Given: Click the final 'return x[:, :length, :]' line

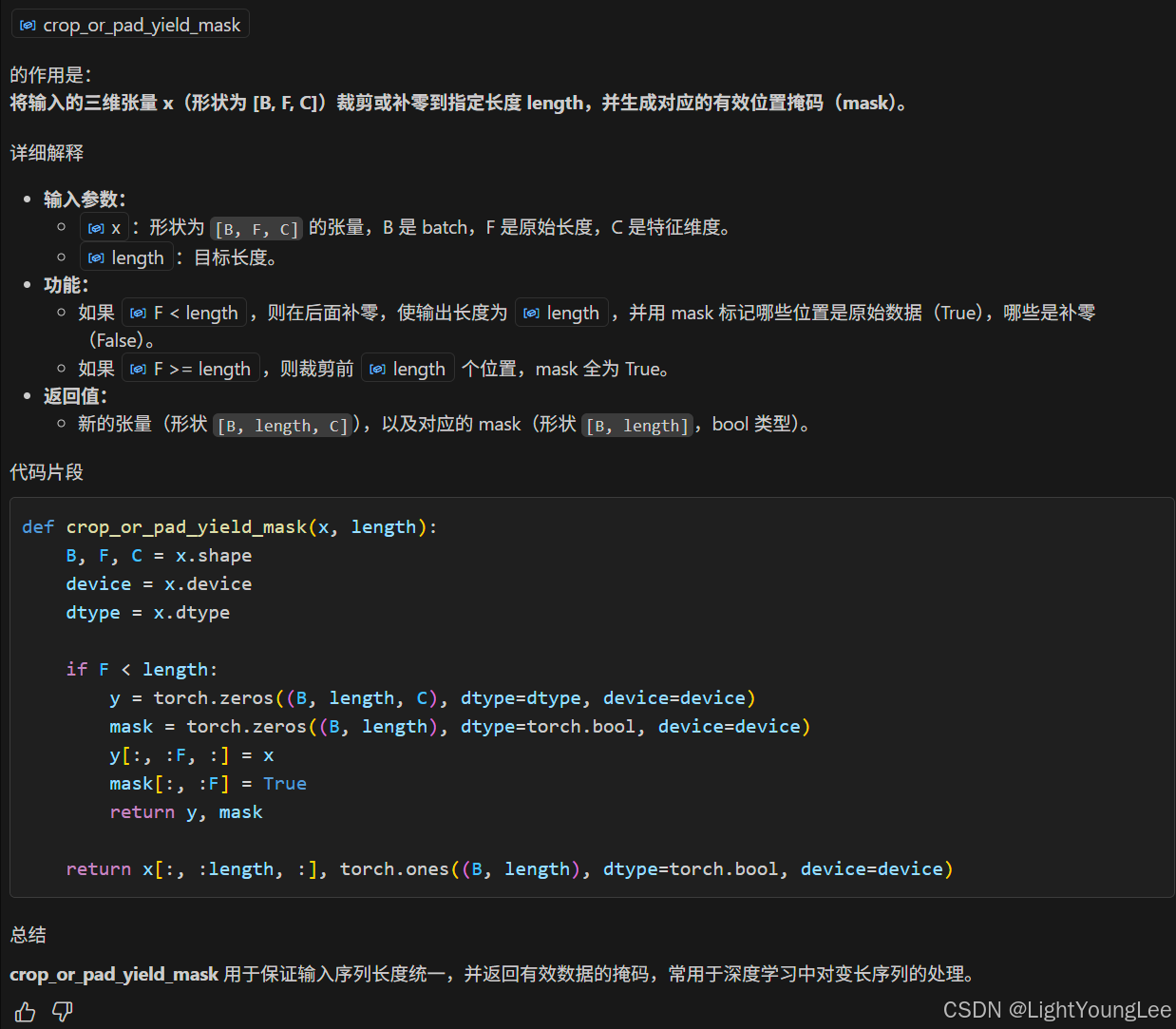Looking at the screenshot, I should click(509, 869).
